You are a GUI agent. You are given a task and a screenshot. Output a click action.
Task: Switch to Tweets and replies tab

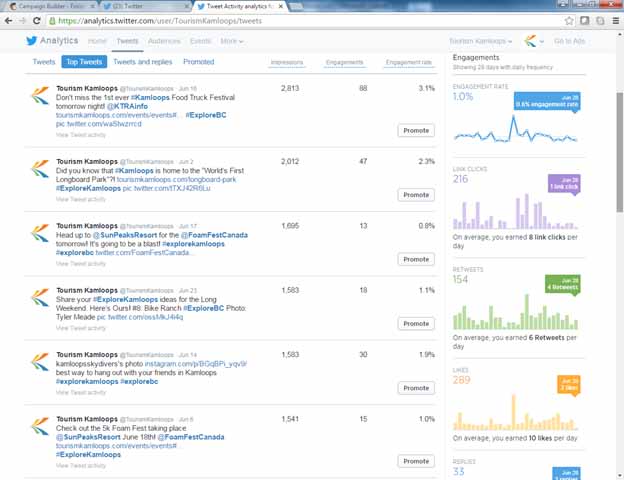point(142,62)
